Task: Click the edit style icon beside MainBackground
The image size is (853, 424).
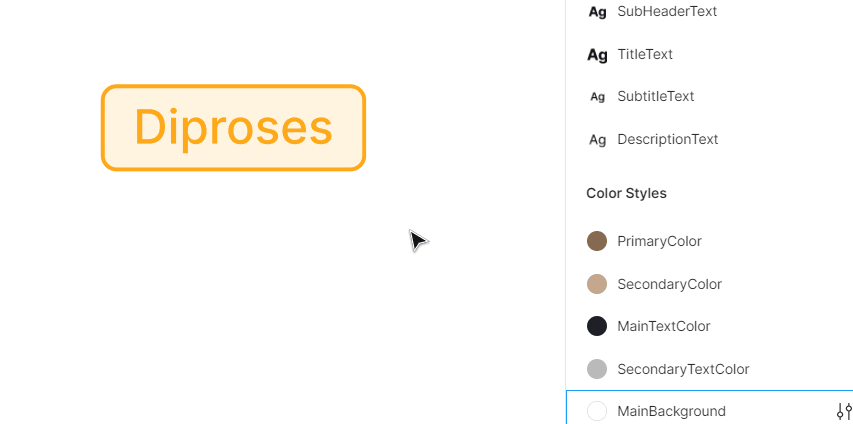Action: click(843, 411)
